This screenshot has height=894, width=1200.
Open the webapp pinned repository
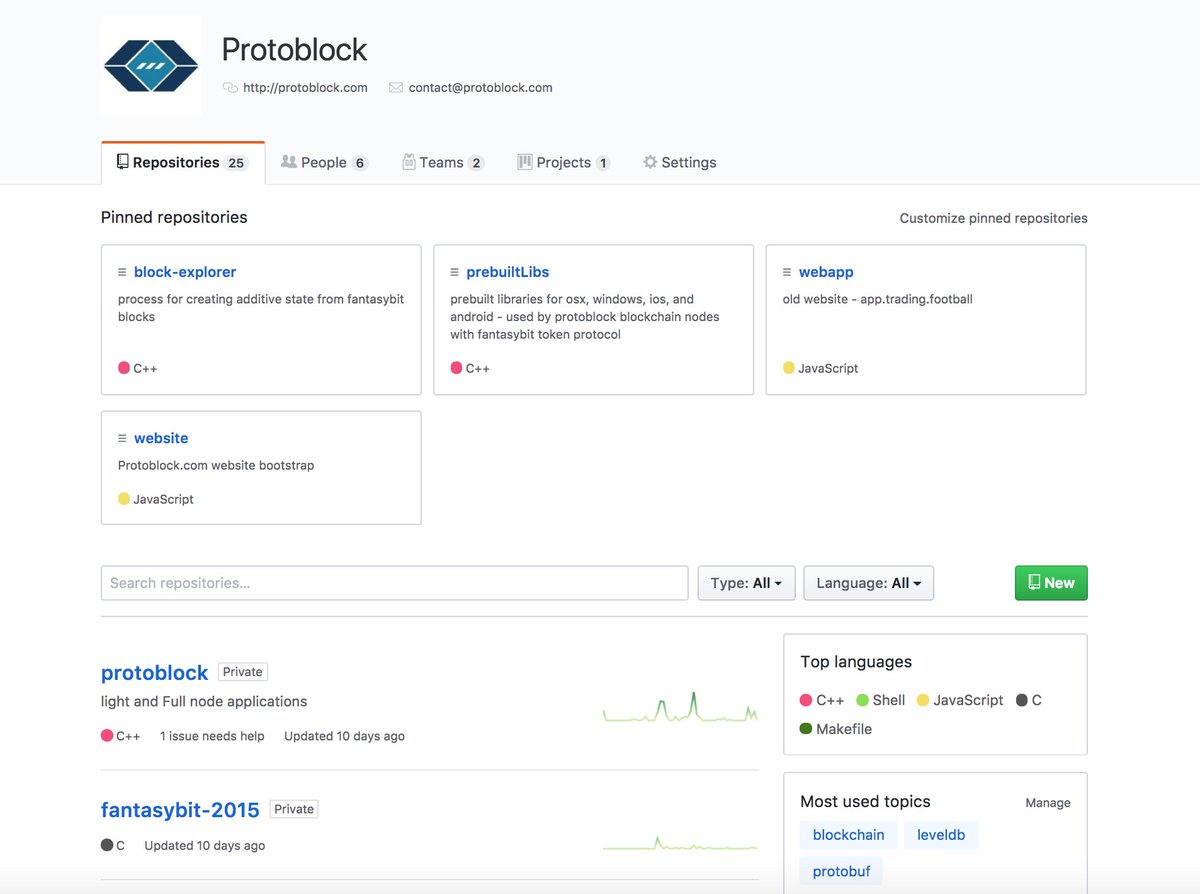[x=826, y=272]
